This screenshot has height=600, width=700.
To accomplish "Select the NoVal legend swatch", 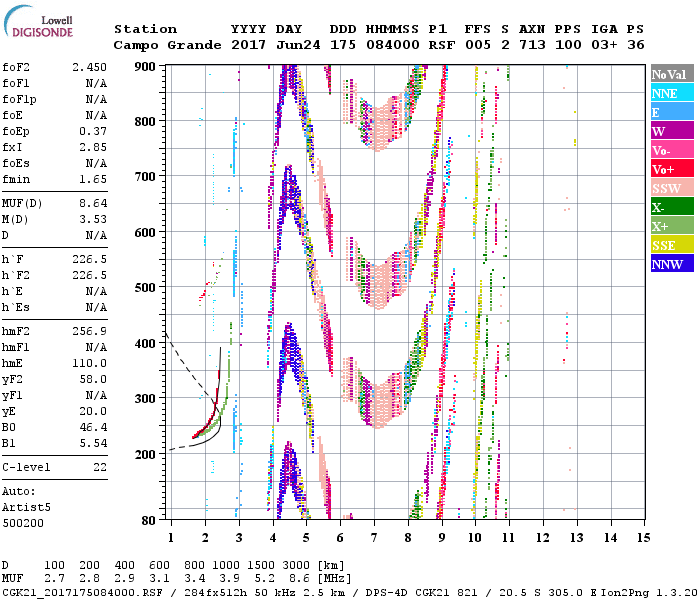I will [x=672, y=74].
